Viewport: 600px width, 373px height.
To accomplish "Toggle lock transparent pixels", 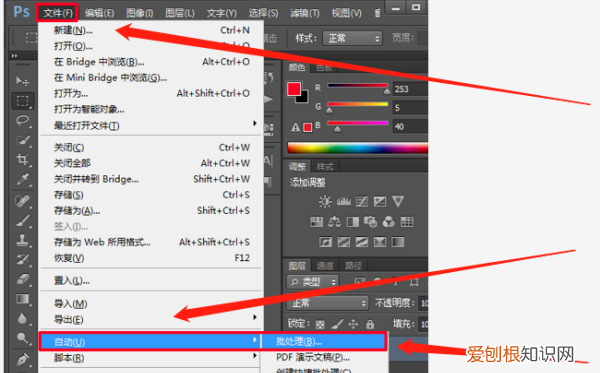I will click(320, 324).
